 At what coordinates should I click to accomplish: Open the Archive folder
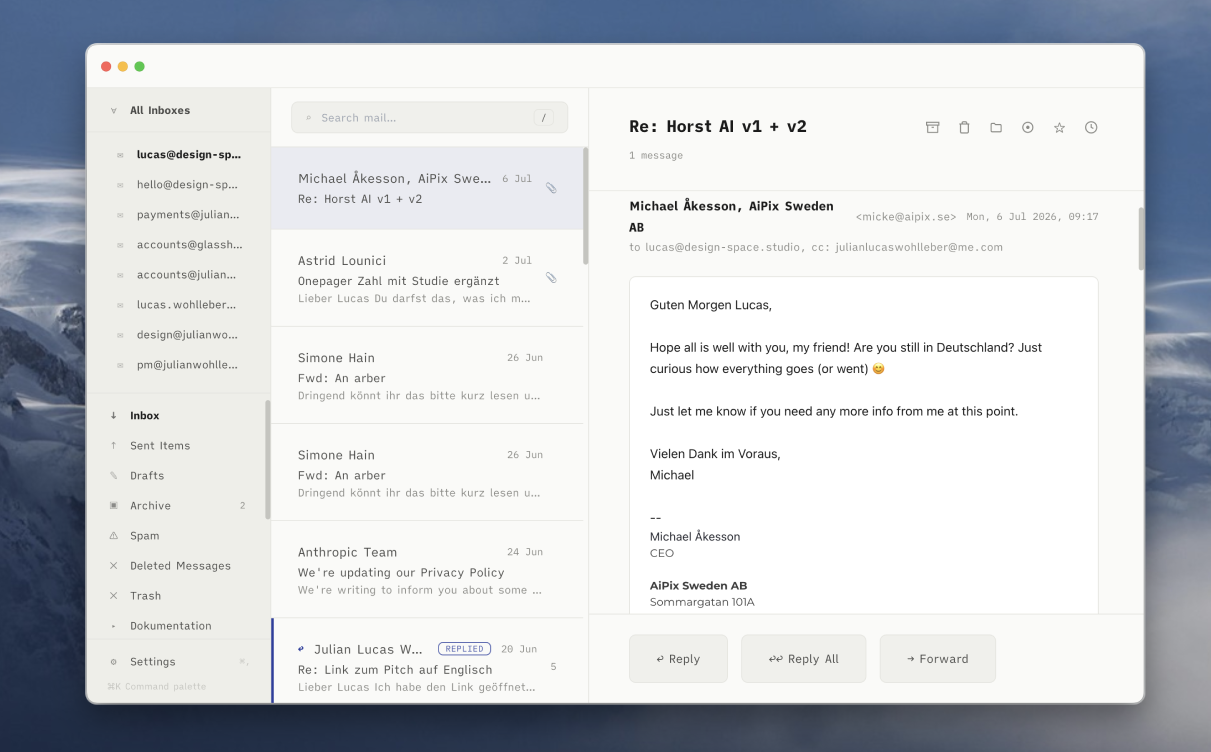coord(178,505)
